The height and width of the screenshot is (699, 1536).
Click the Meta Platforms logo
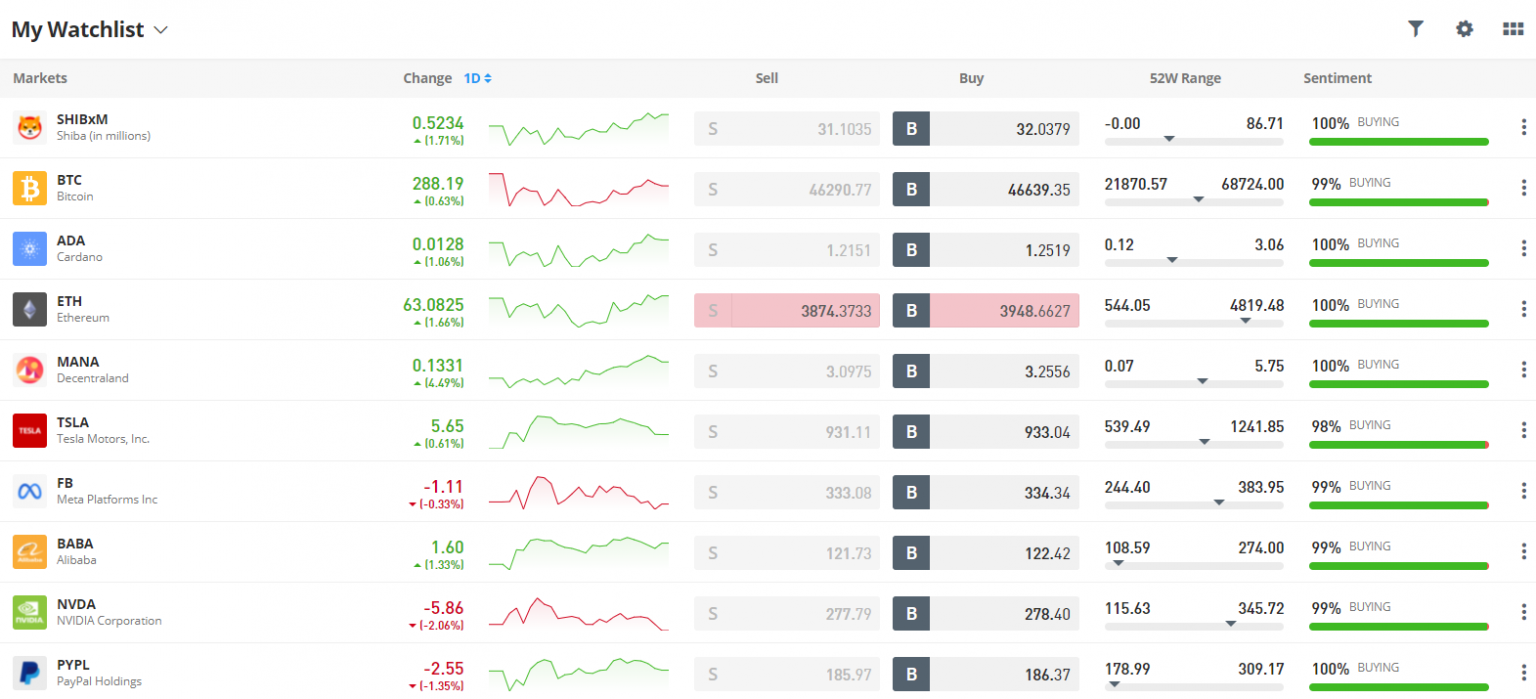(29, 491)
